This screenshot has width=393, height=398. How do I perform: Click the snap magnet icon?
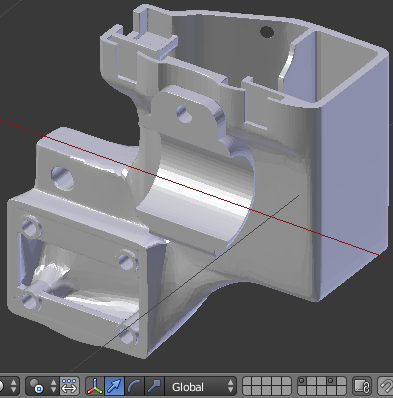[386, 387]
